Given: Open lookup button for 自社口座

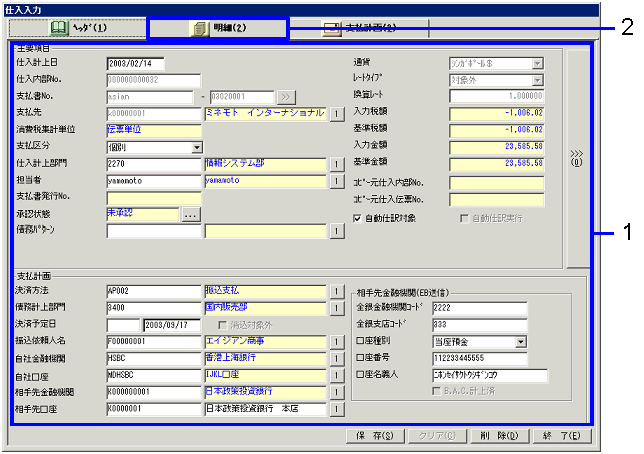Looking at the screenshot, I should [337, 375].
